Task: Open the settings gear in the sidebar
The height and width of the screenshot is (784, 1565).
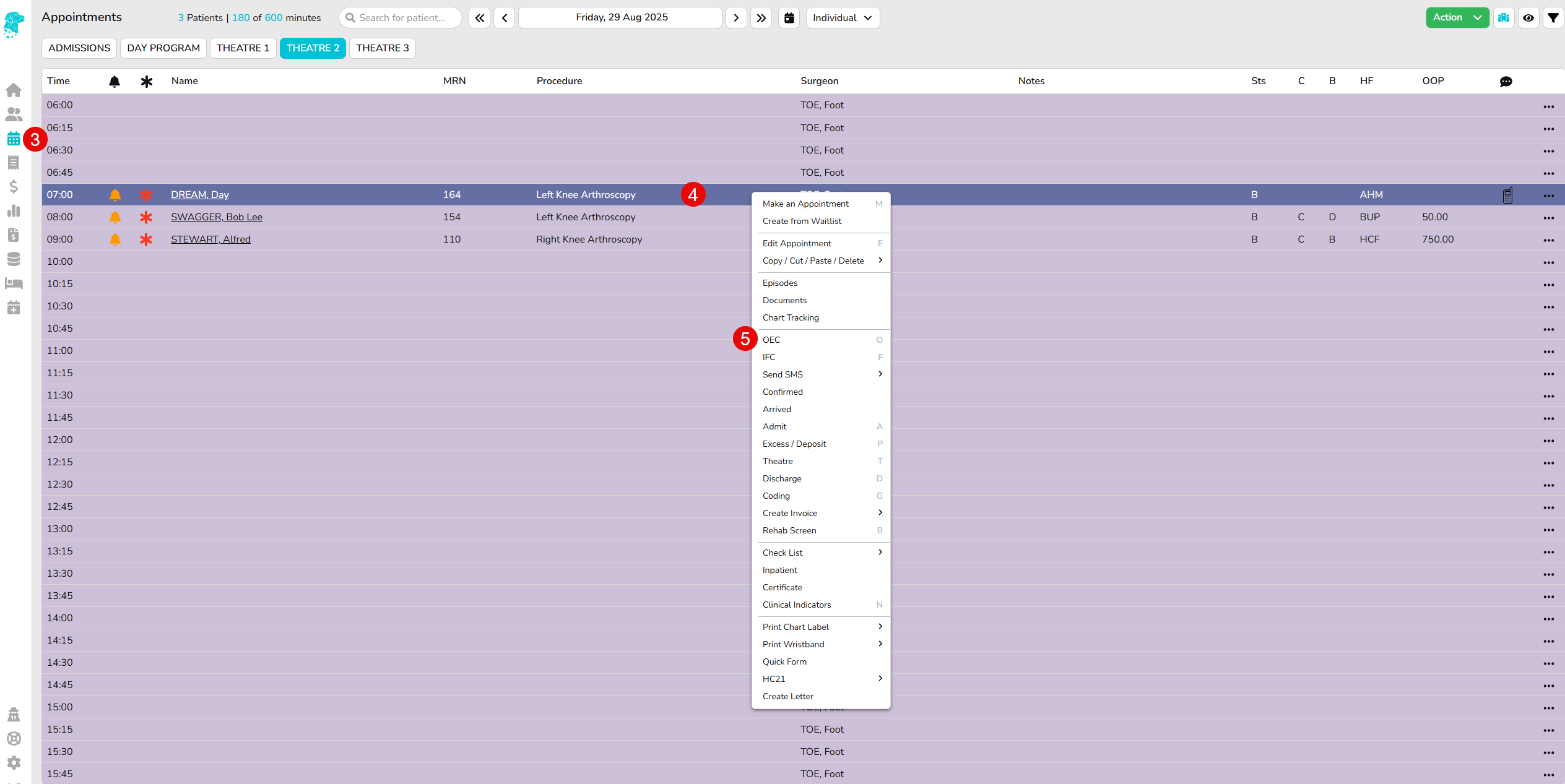Action: click(x=14, y=762)
